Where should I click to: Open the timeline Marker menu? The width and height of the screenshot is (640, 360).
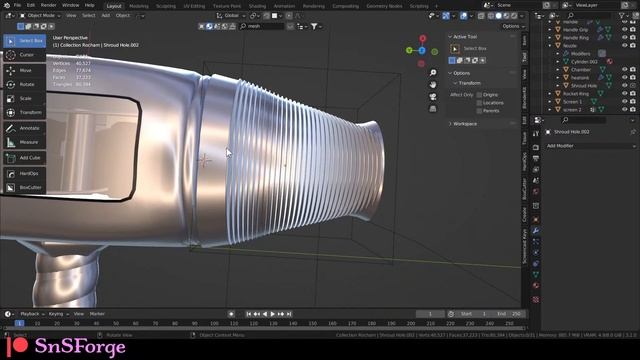tap(97, 314)
